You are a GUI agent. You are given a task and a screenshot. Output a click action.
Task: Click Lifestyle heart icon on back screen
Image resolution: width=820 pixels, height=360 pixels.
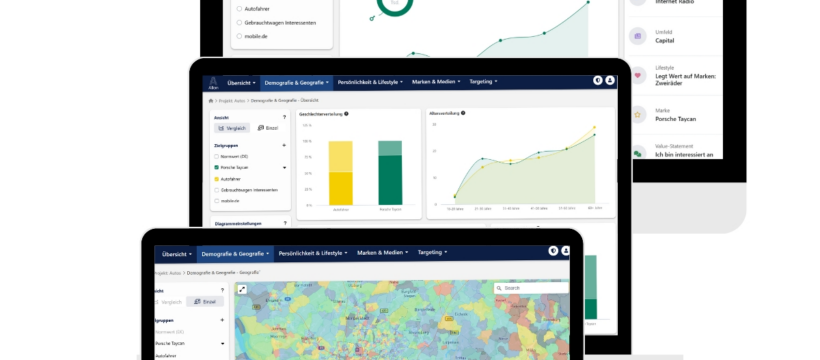(x=637, y=75)
